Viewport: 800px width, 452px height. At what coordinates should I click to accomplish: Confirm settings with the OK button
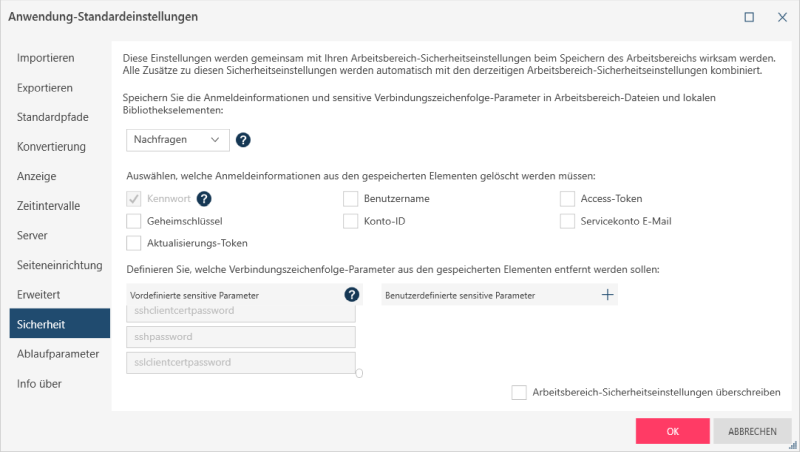coord(672,431)
